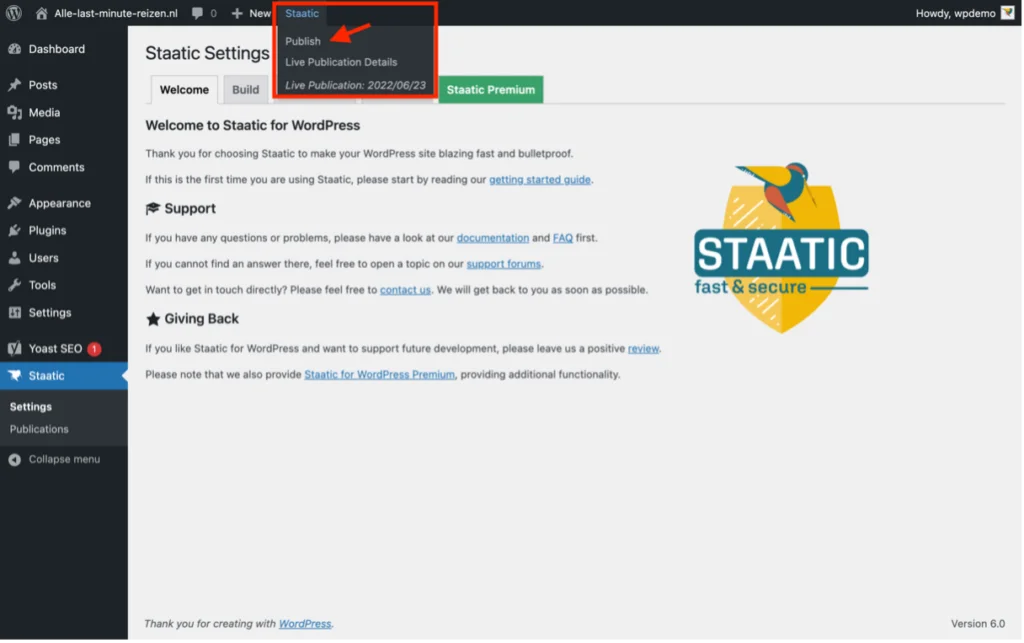The width and height of the screenshot is (1024, 643).
Task: Click the plus icon next to New
Action: pyautogui.click(x=237, y=13)
